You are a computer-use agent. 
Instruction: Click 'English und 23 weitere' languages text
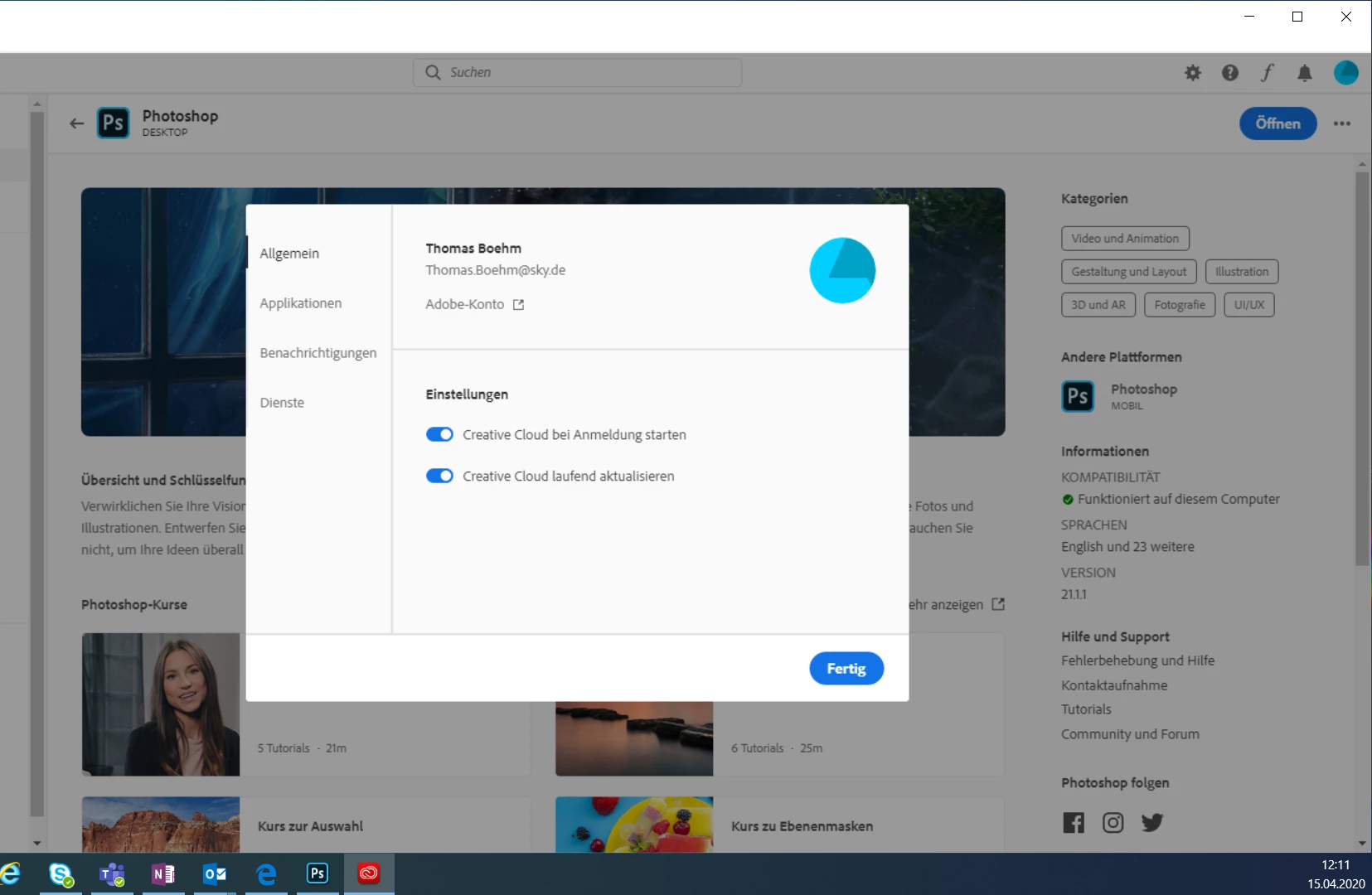tap(1127, 547)
